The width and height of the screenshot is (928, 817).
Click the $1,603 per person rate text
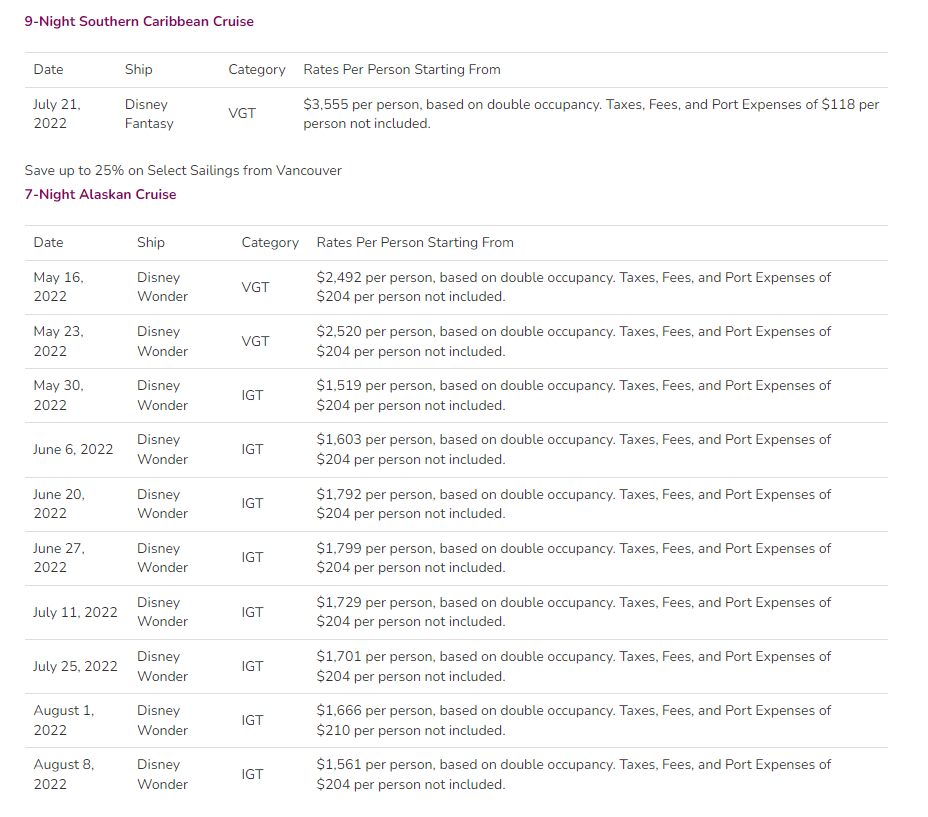(x=573, y=449)
